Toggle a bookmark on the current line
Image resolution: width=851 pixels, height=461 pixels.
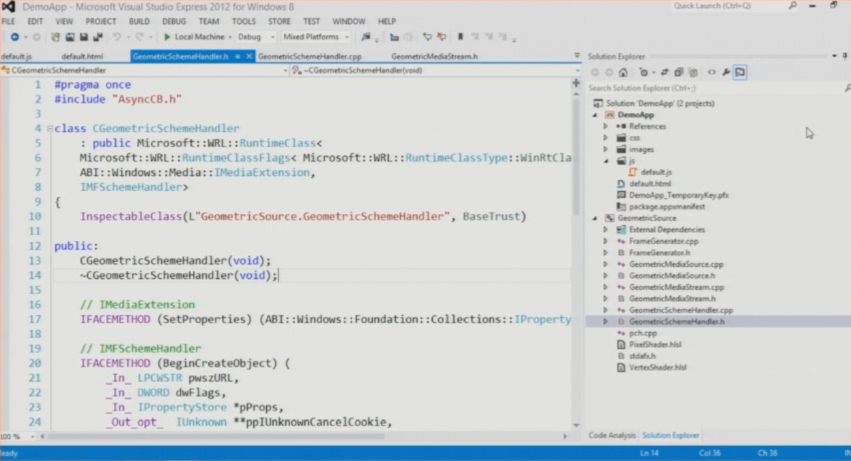pos(461,37)
